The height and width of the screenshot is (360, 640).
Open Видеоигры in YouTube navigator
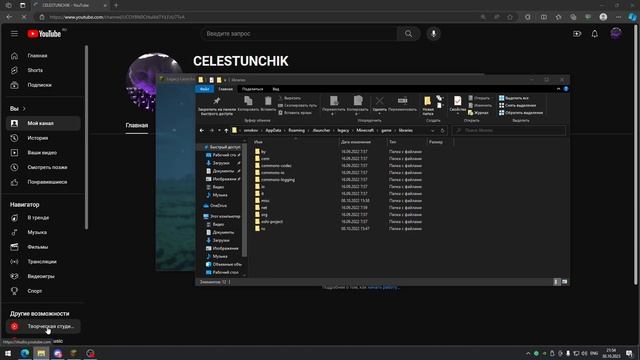(x=43, y=276)
